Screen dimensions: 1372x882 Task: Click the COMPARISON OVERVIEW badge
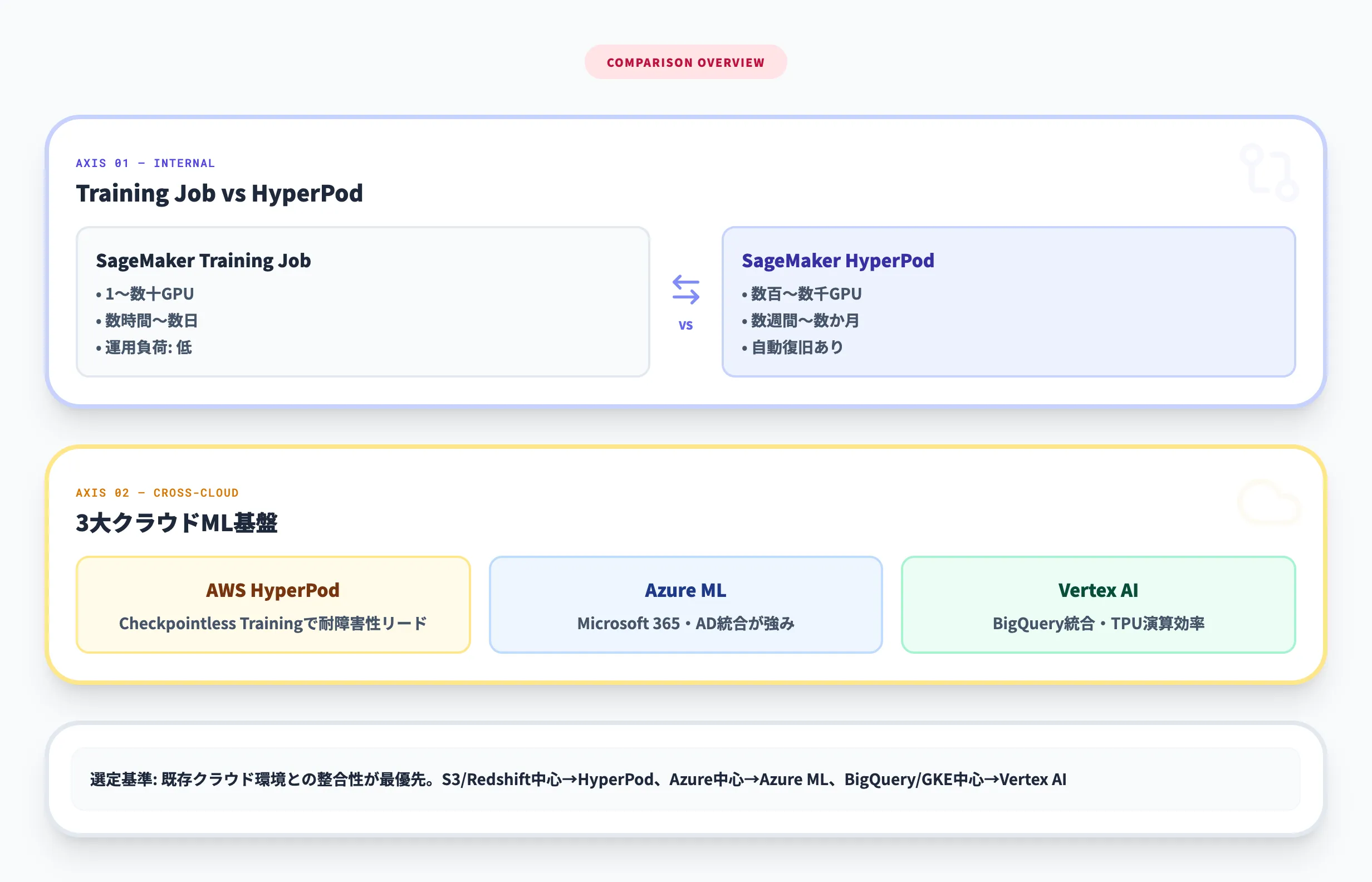685,61
